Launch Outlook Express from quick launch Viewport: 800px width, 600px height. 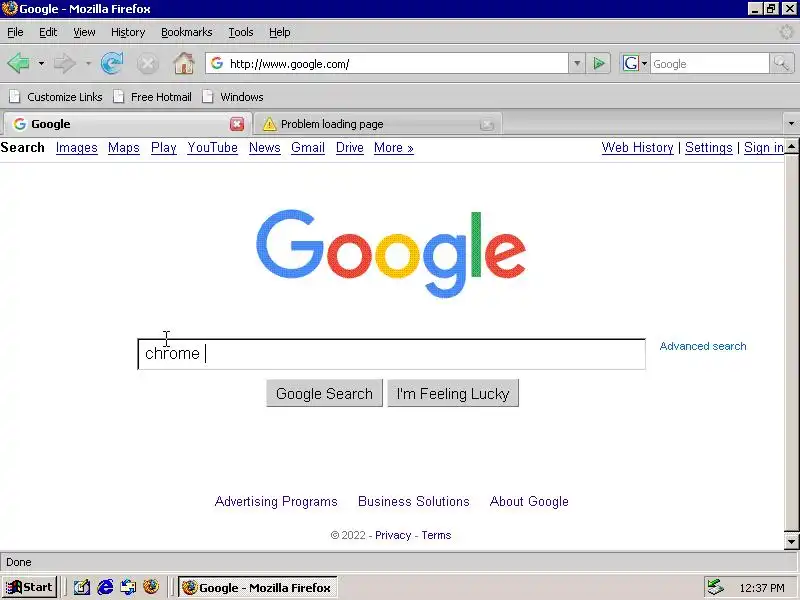(x=128, y=588)
